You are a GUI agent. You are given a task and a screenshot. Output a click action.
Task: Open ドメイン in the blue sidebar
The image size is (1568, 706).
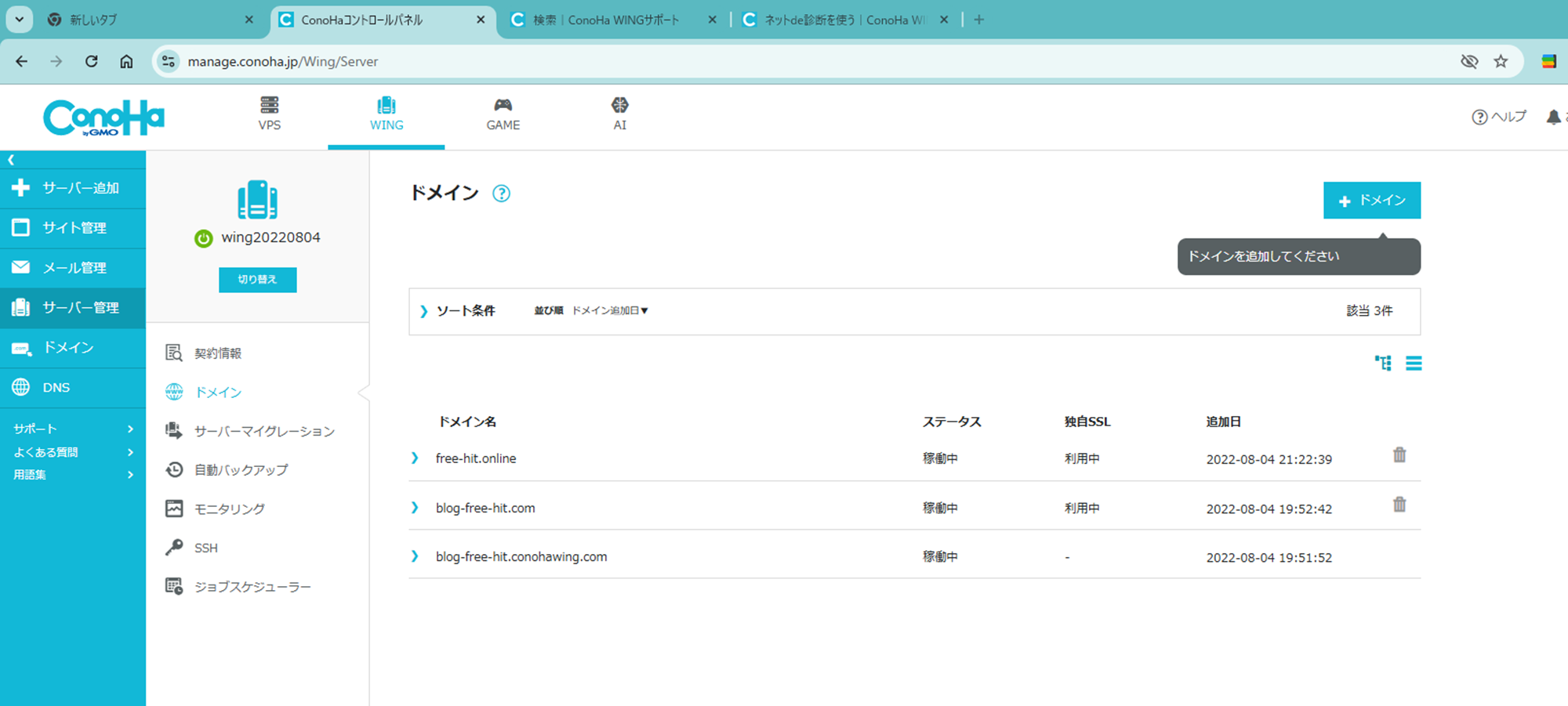(73, 348)
